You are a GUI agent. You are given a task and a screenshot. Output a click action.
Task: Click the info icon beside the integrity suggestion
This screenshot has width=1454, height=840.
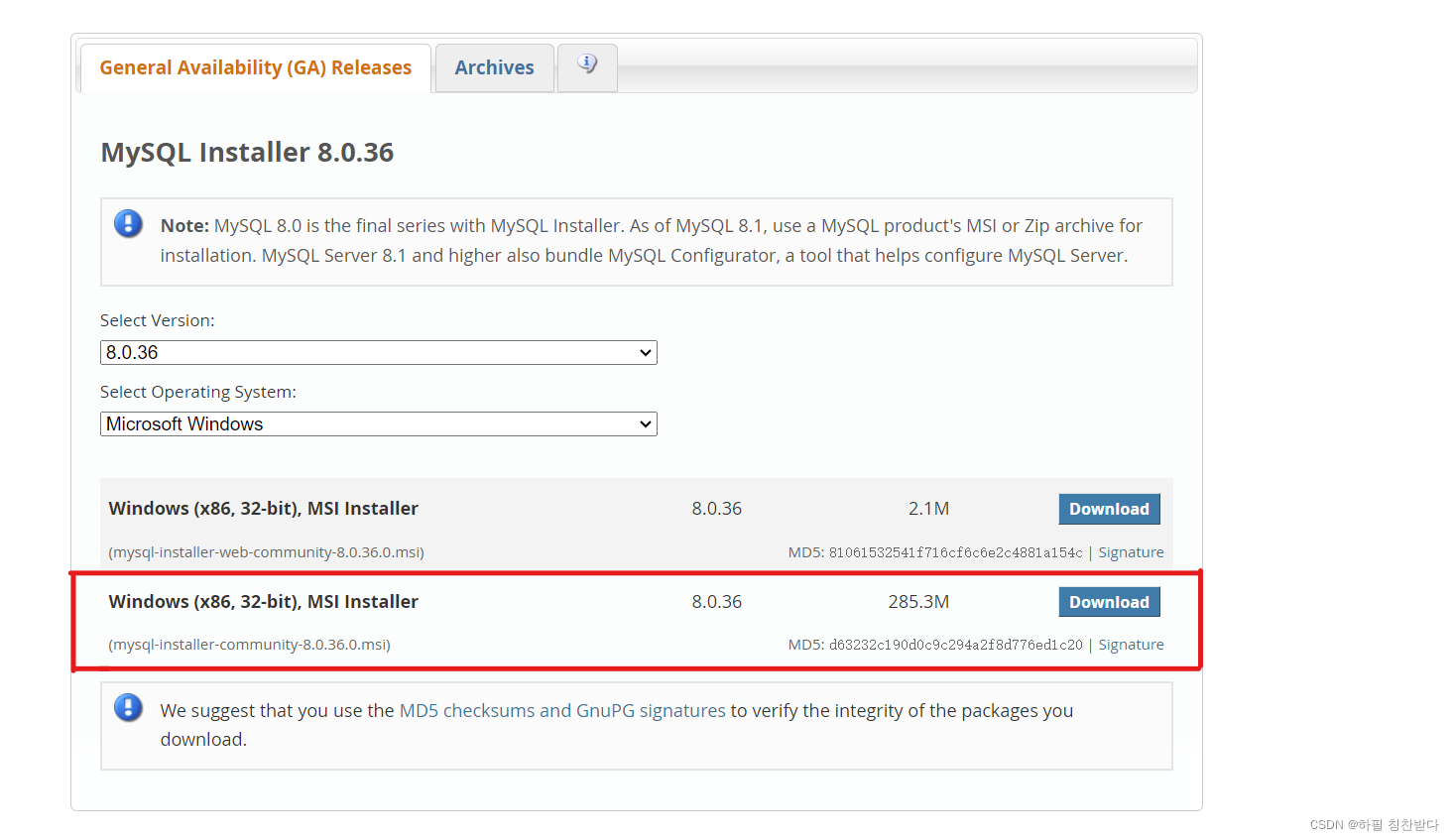(x=128, y=707)
